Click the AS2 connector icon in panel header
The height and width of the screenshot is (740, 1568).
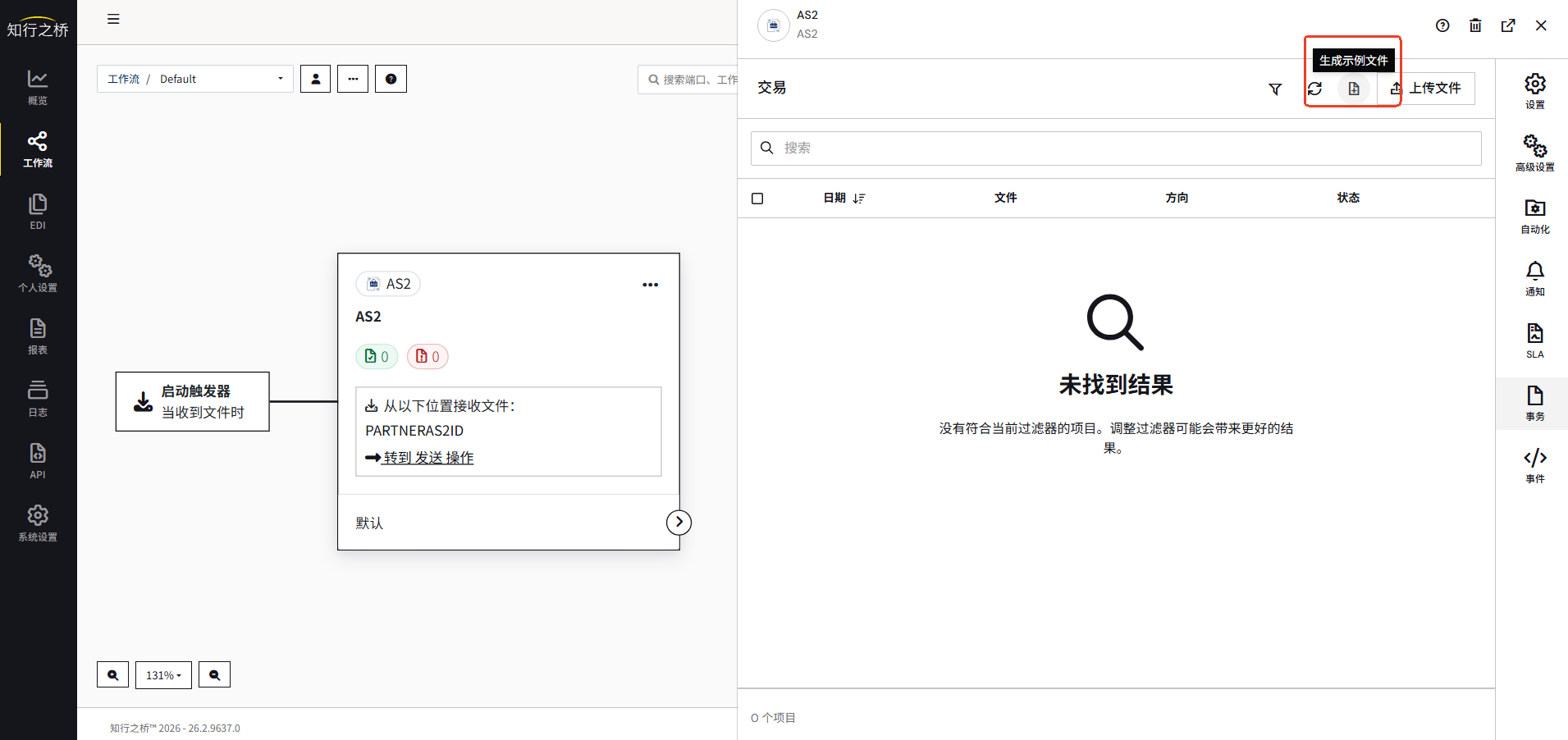[773, 25]
